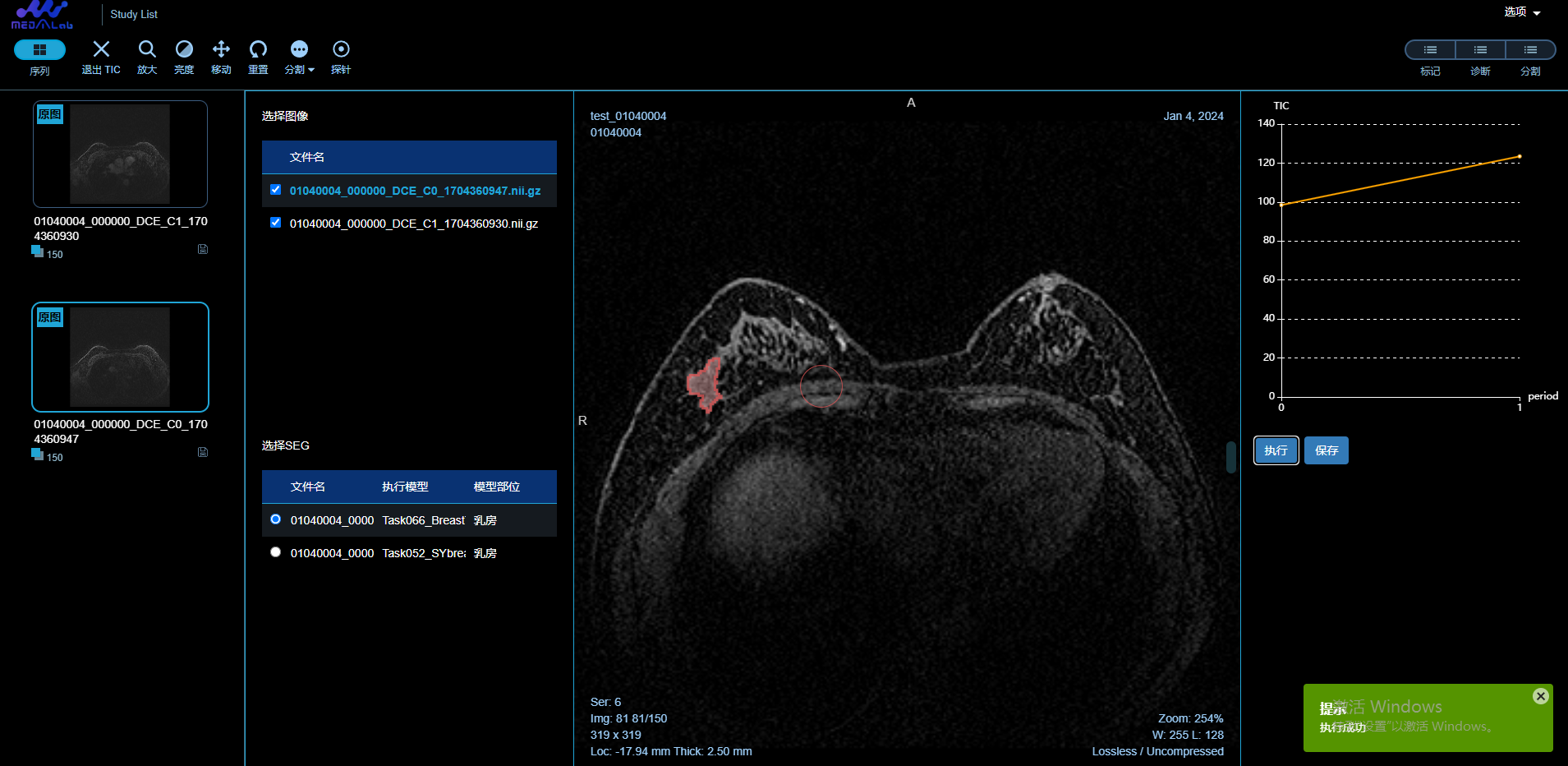Open the diagnosis list panel icon
This screenshot has width=1568, height=766.
1480,50
